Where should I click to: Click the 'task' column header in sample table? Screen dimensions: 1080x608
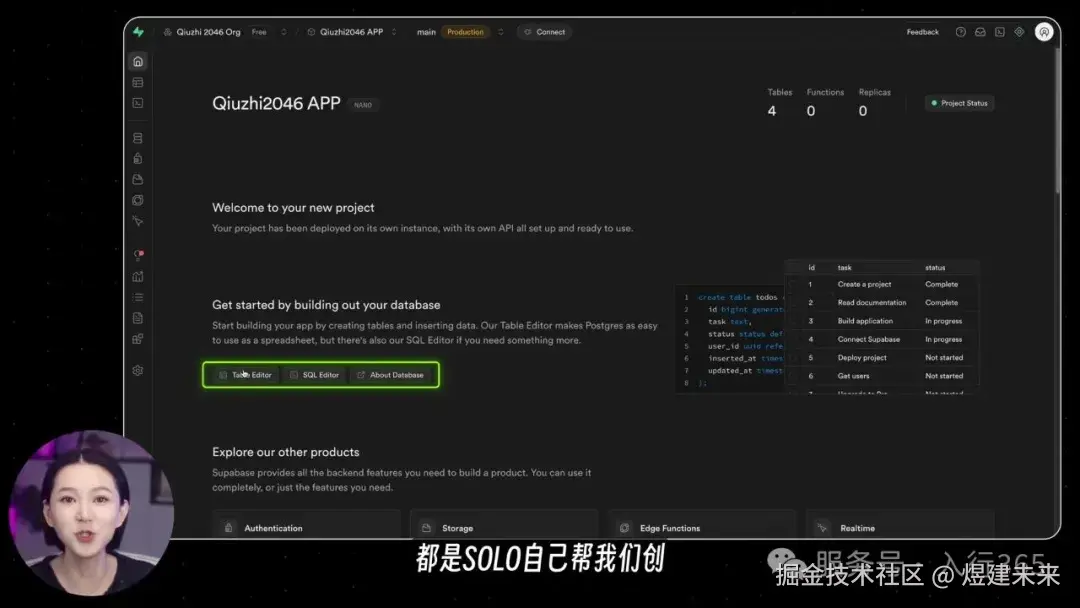(x=844, y=267)
